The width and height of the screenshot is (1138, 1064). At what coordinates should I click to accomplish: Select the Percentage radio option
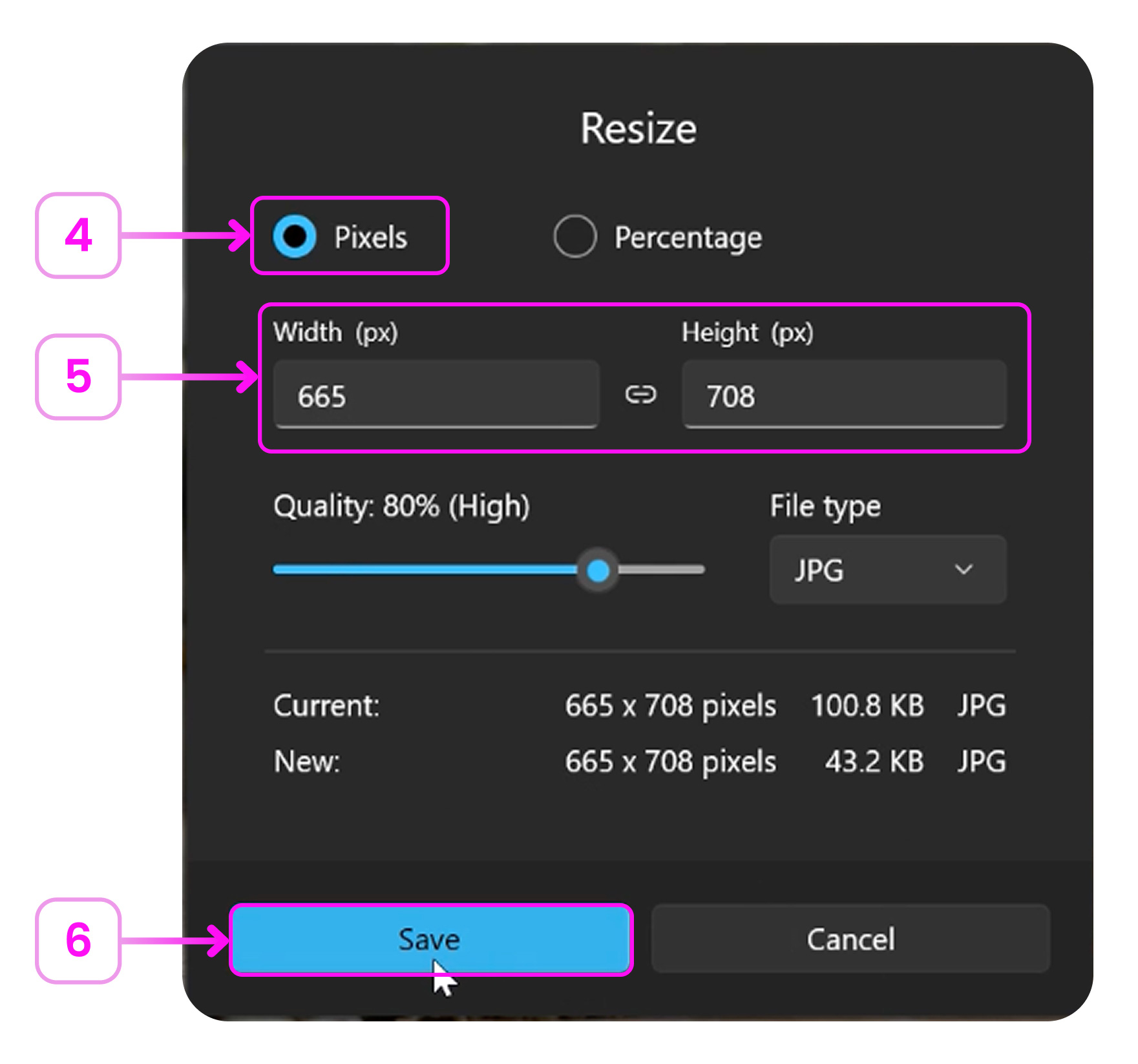tap(574, 236)
